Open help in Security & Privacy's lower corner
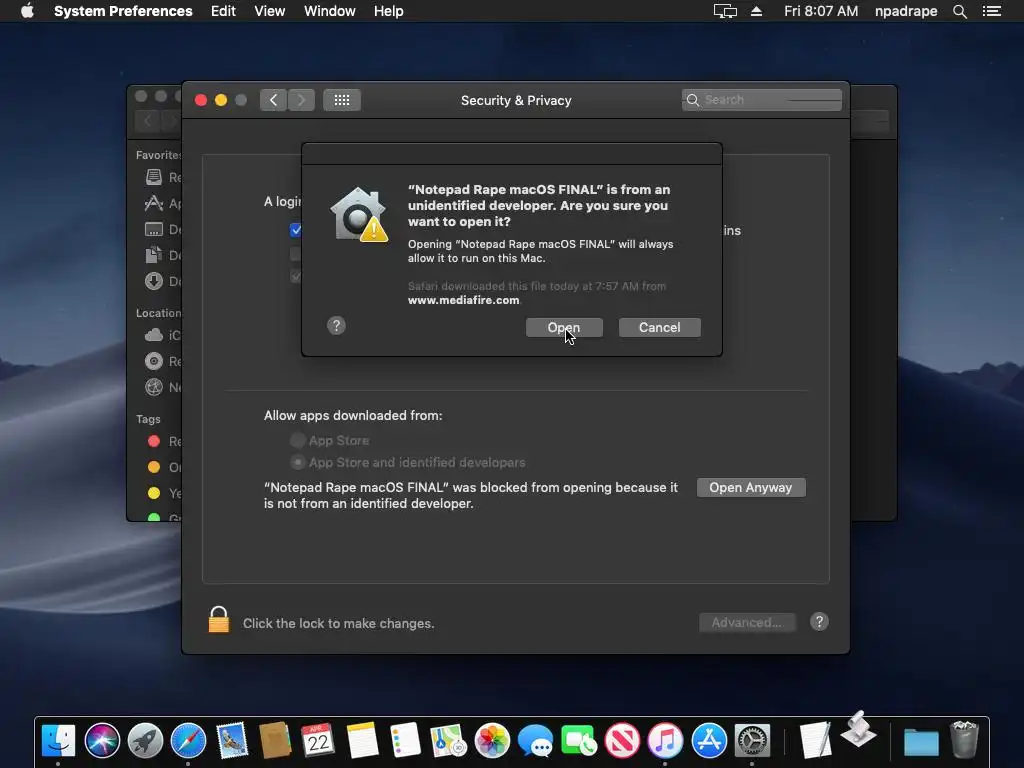The image size is (1024, 768). coord(819,622)
